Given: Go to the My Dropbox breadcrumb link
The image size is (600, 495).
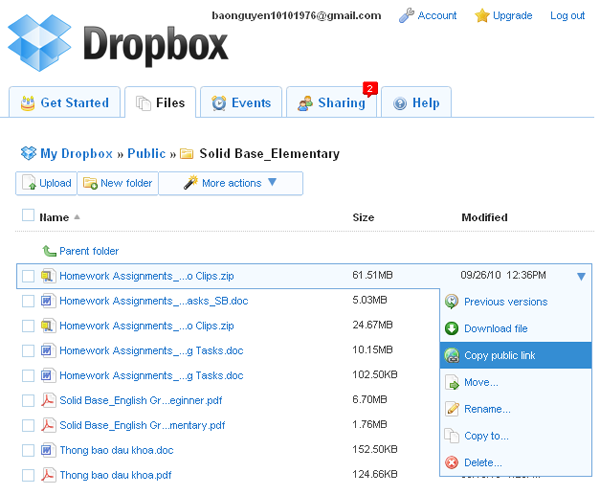Looking at the screenshot, I should click(77, 153).
